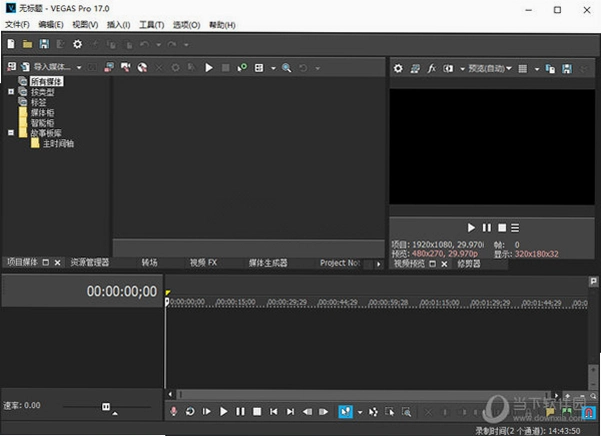Click the views grid icon in Project Media toolbar

pyautogui.click(x=259, y=68)
